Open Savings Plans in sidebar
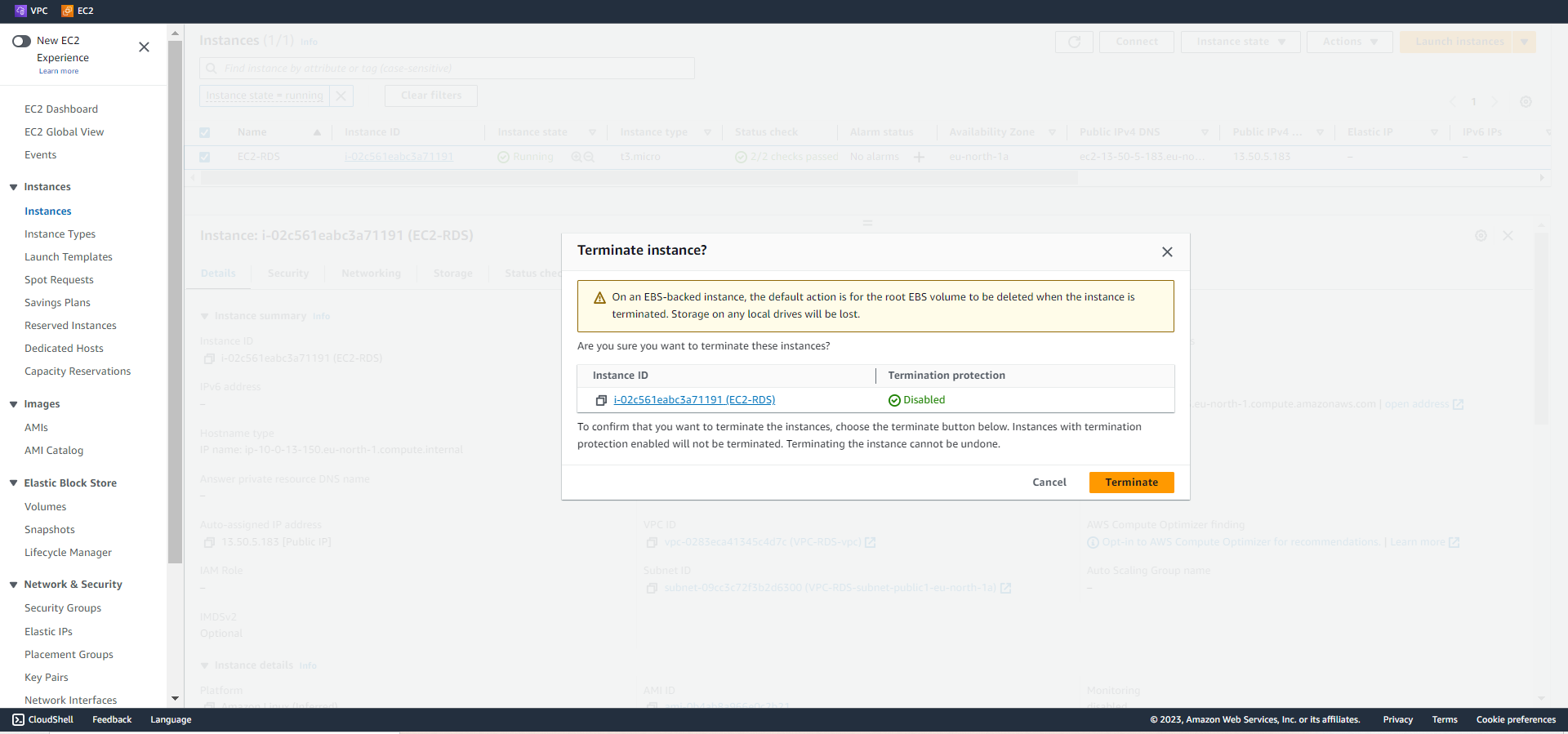 pyautogui.click(x=57, y=303)
